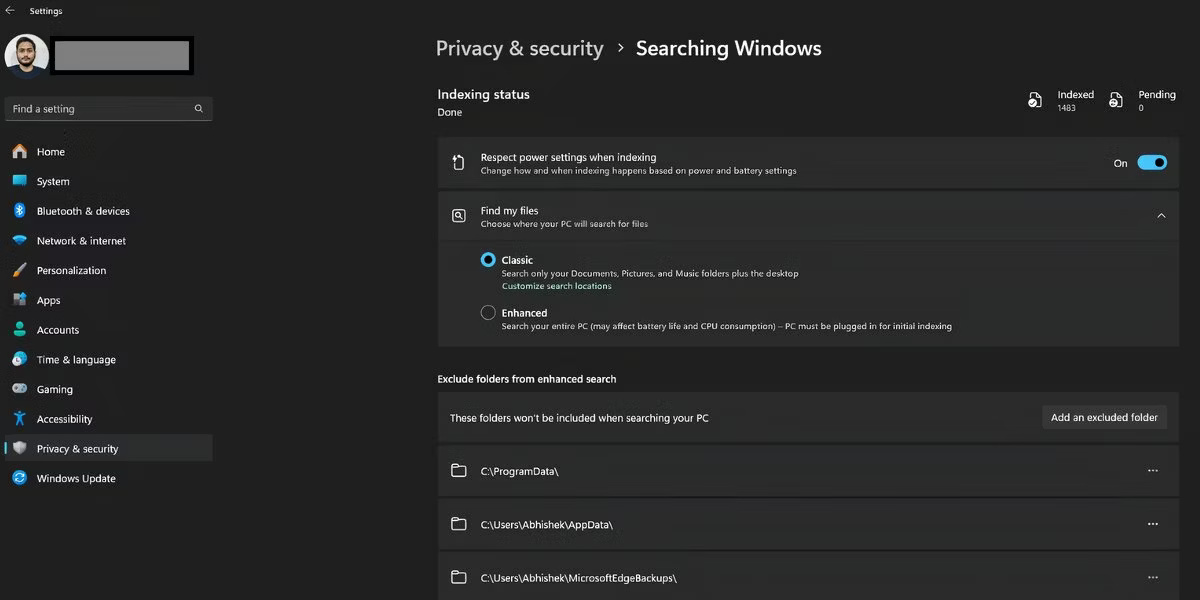Click the folder icon beside C:\ProgramData\

click(x=459, y=470)
